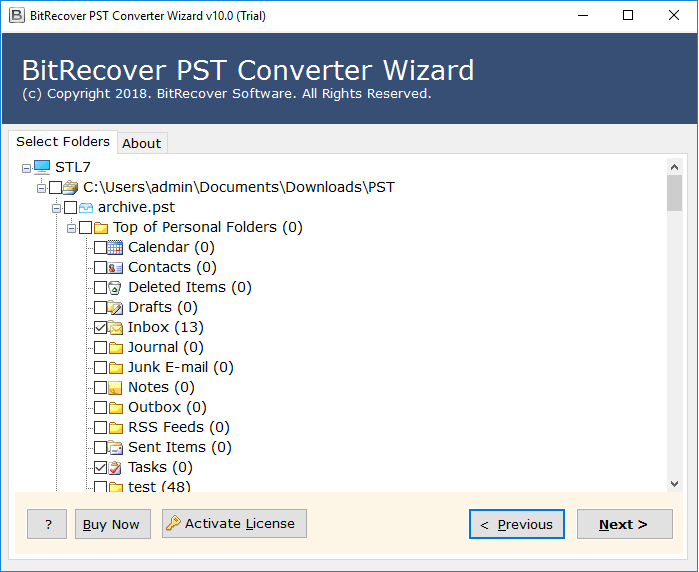Check the Top of Personal Folders checkbox
Screen dimensions: 699x572
86,228
